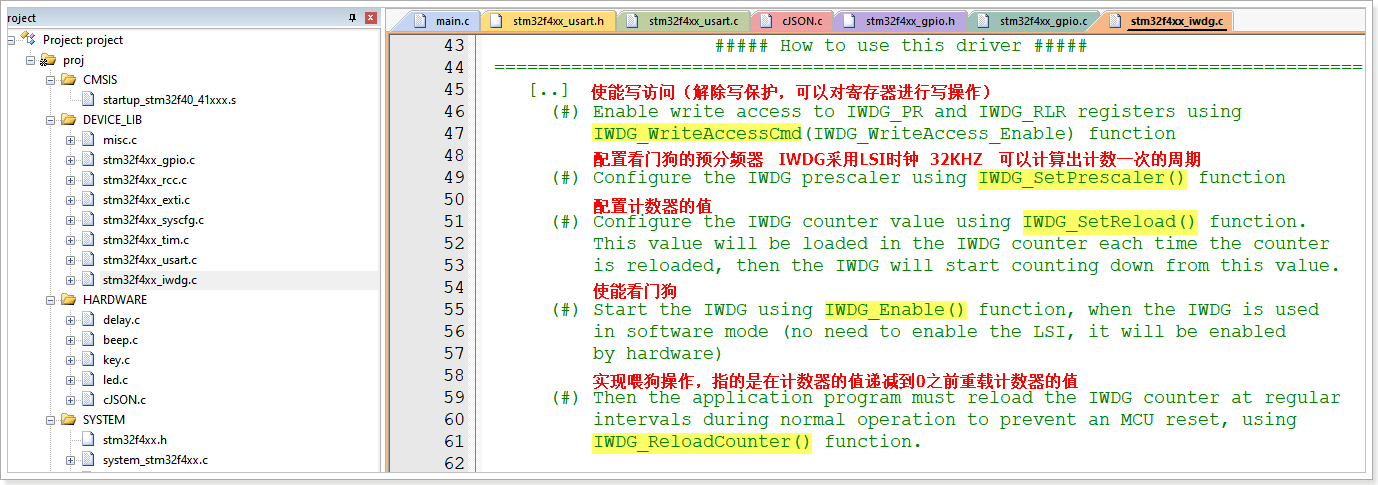Click the SYSTEM folder icon
This screenshot has width=1378, height=485.
click(68, 420)
